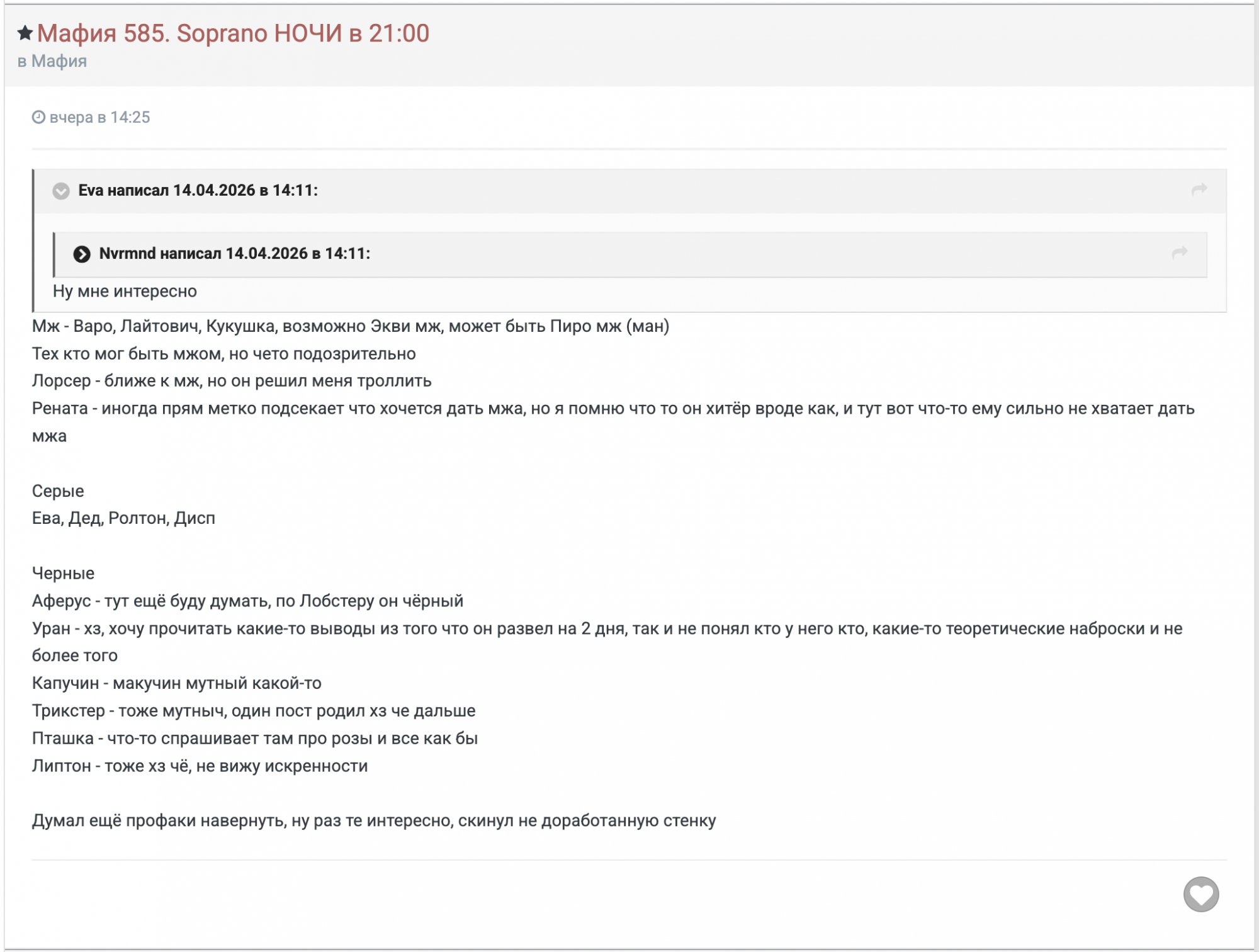Collapse Eva's quote with the chevron toggle
Image resolution: width=1259 pixels, height=952 pixels.
click(x=61, y=191)
